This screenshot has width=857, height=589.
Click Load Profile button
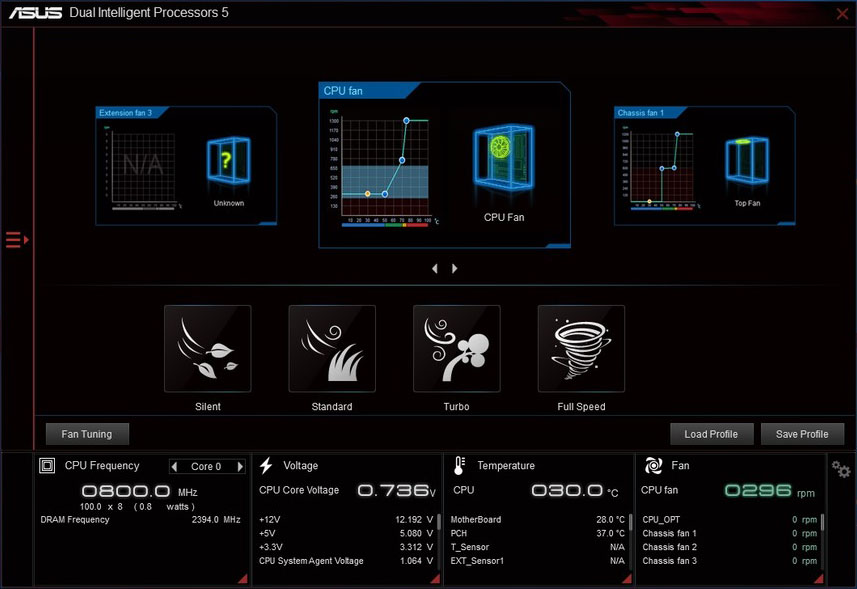[x=711, y=434]
